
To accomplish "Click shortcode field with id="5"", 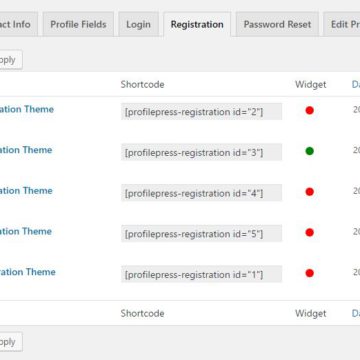I will pyautogui.click(x=201, y=234).
